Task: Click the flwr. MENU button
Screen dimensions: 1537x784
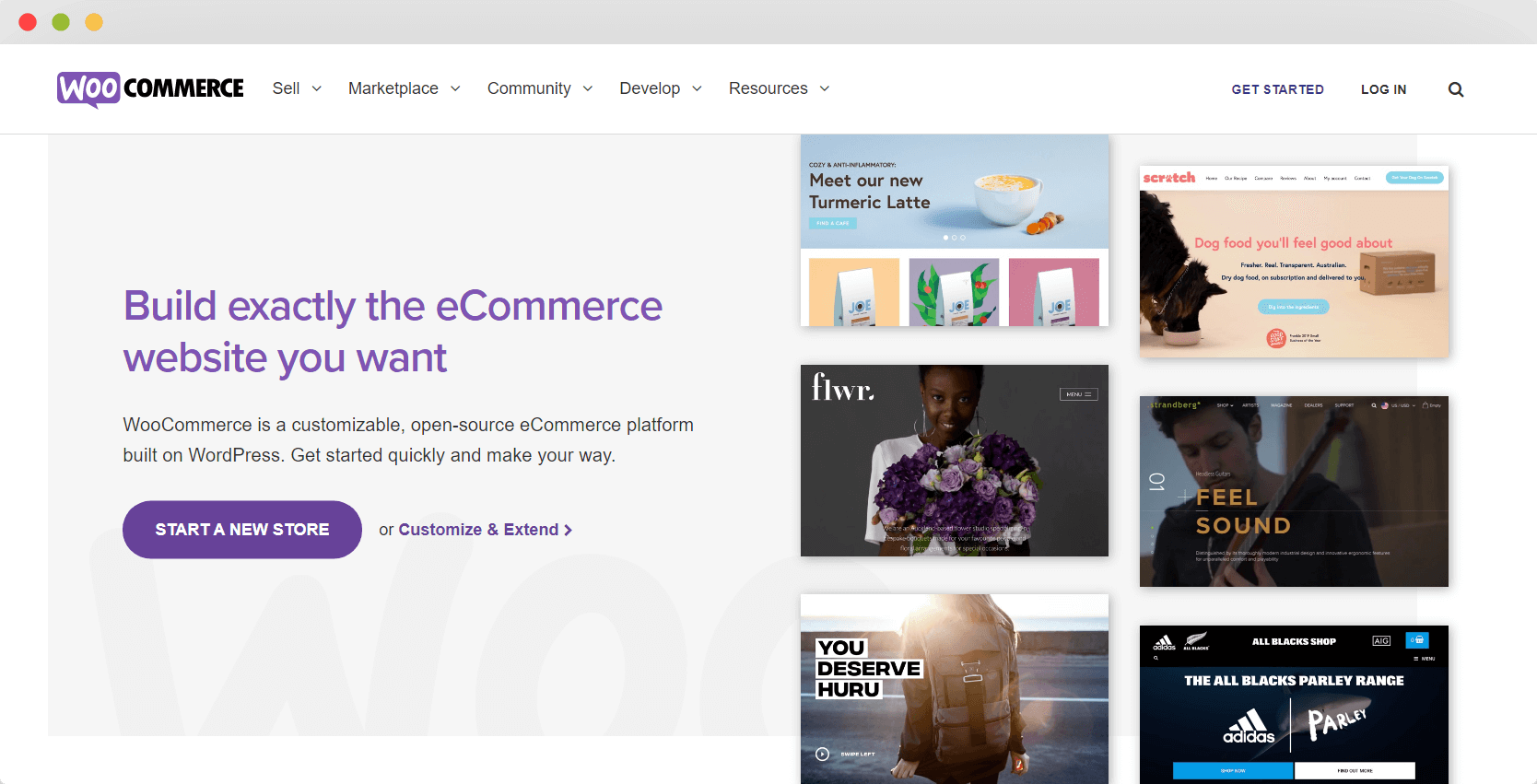Action: pos(1078,394)
